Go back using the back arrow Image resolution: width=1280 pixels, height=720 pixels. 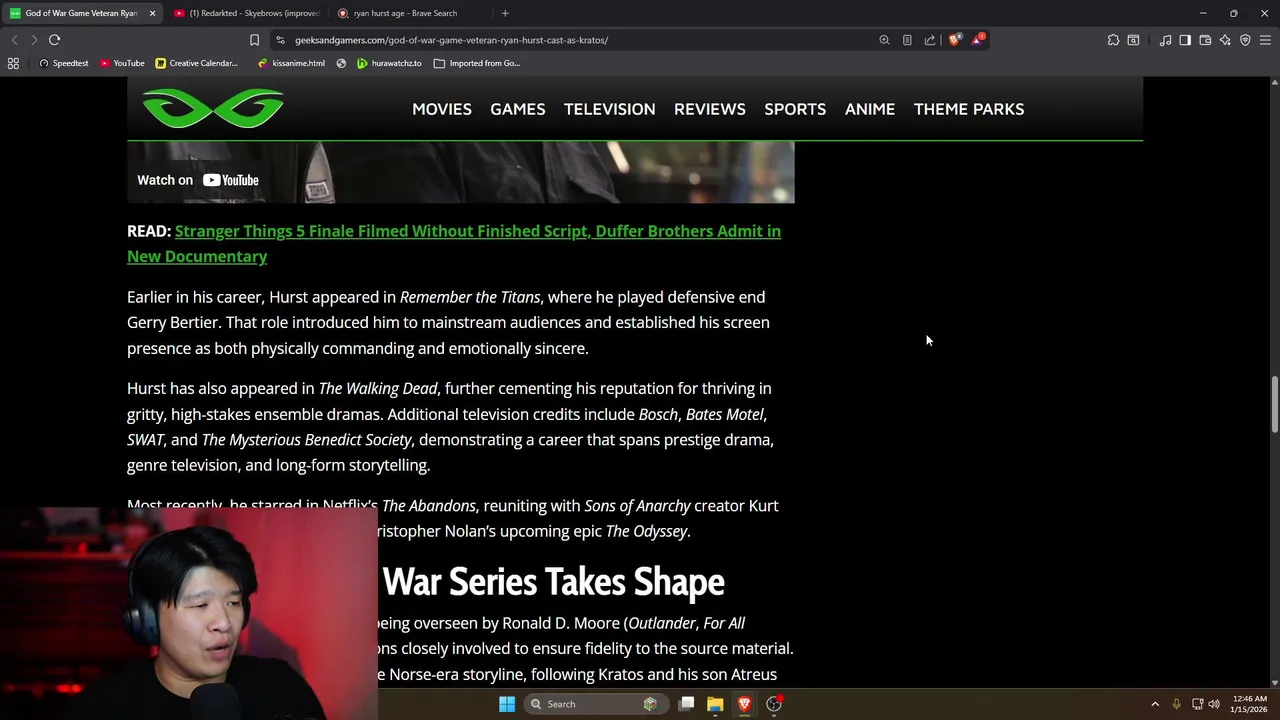[x=14, y=40]
